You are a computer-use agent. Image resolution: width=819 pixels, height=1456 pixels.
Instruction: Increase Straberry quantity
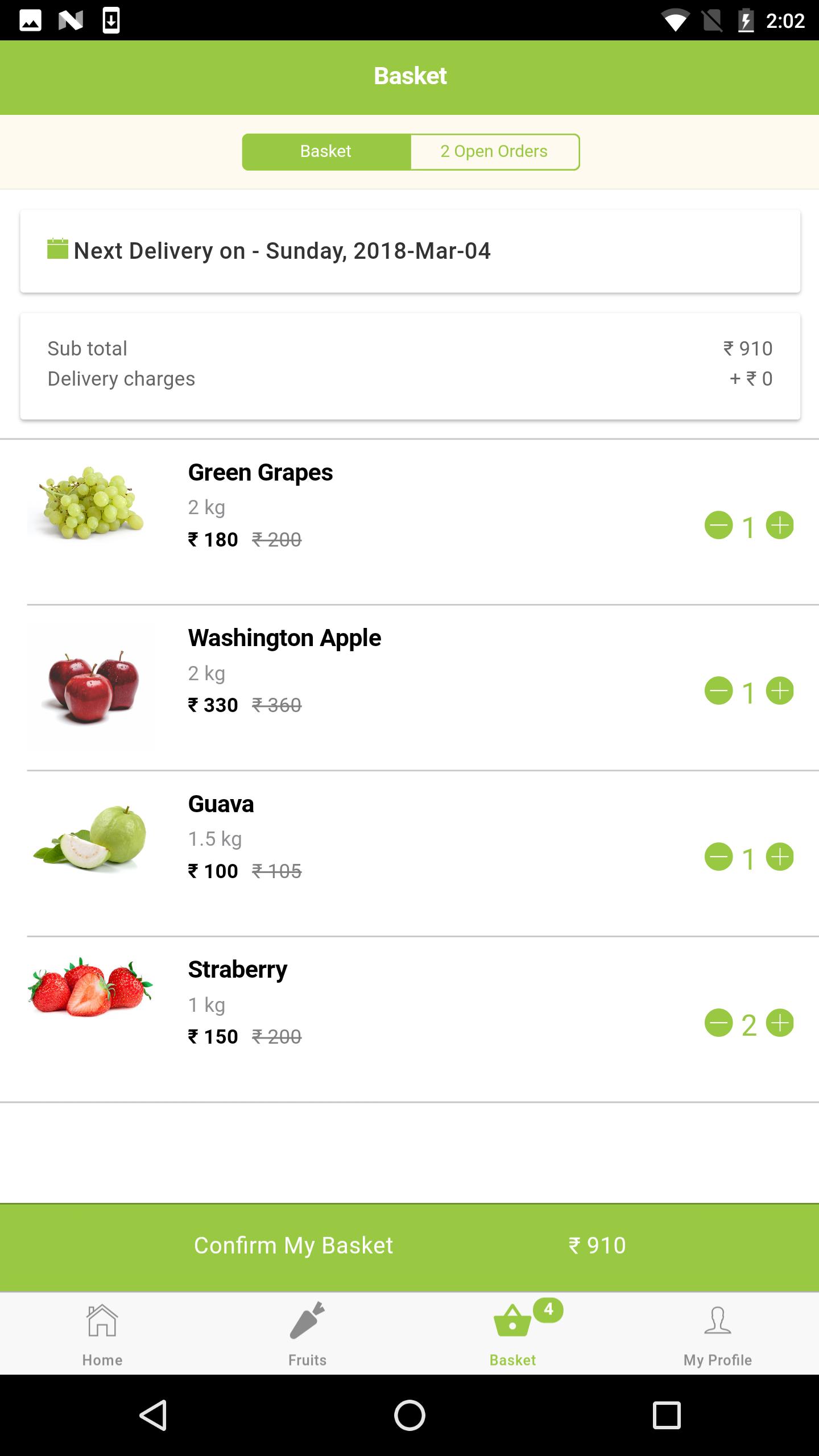coord(780,1023)
